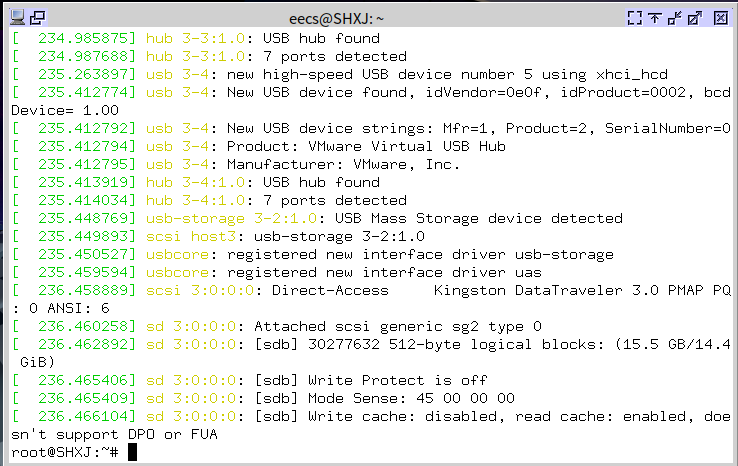The height and width of the screenshot is (466, 738).
Task: Close the eecs@SHXJ terminal window
Action: coord(720,17)
